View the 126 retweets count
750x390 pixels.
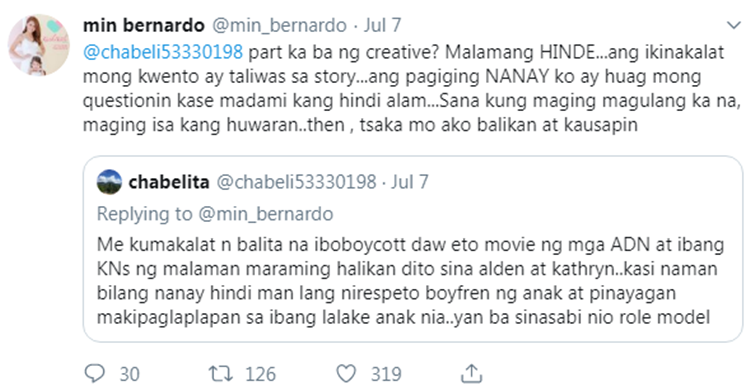260,374
